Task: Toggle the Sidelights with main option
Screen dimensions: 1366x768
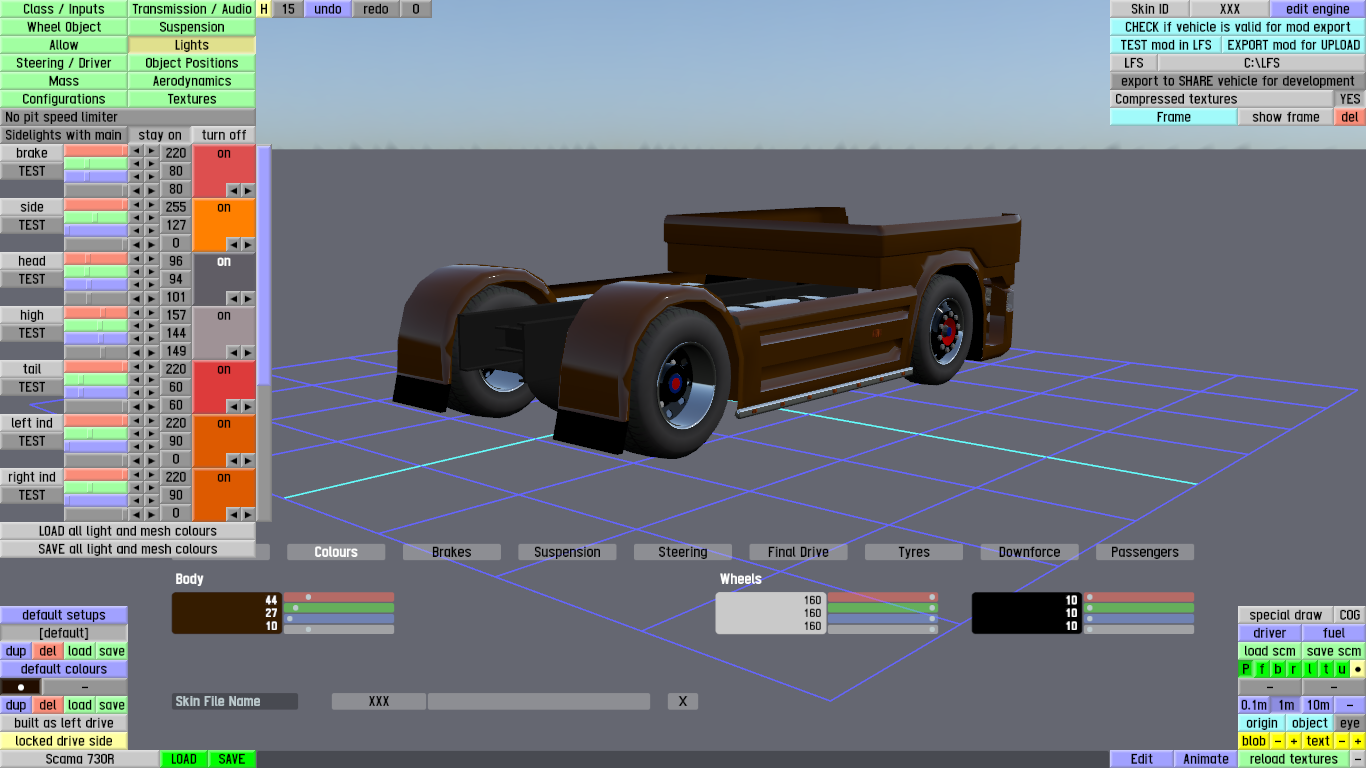Action: [64, 135]
